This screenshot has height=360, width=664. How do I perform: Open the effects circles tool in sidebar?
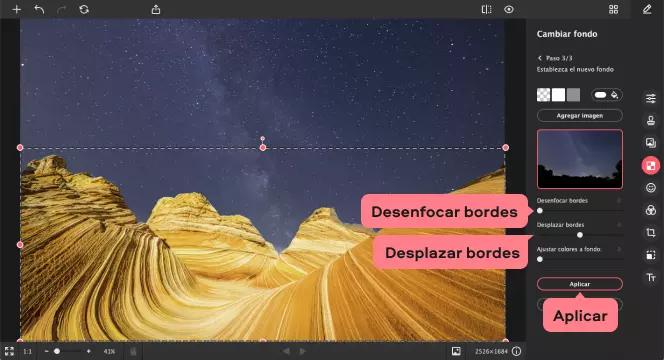pyautogui.click(x=651, y=210)
